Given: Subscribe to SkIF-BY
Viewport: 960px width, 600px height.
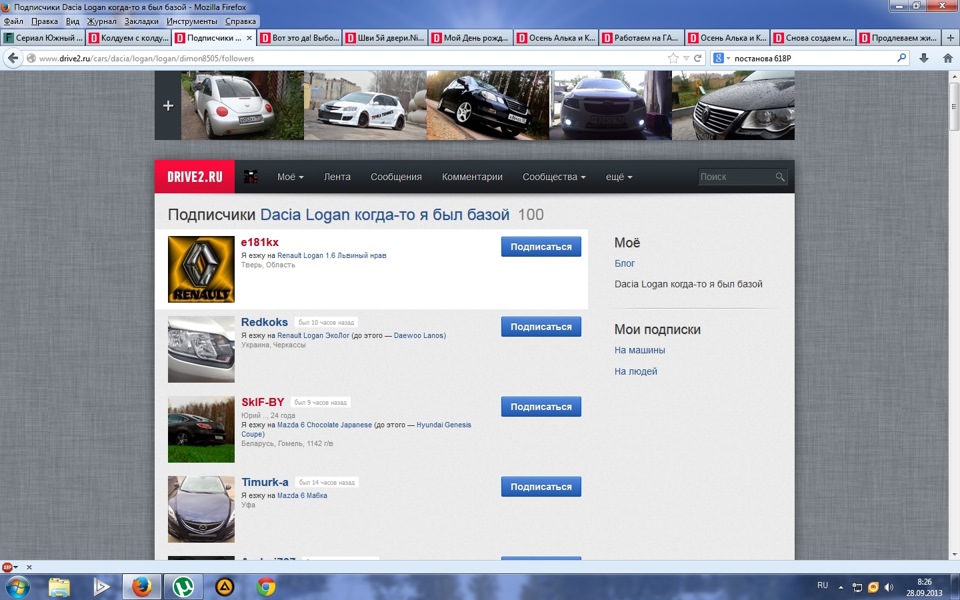Looking at the screenshot, I should pos(541,407).
